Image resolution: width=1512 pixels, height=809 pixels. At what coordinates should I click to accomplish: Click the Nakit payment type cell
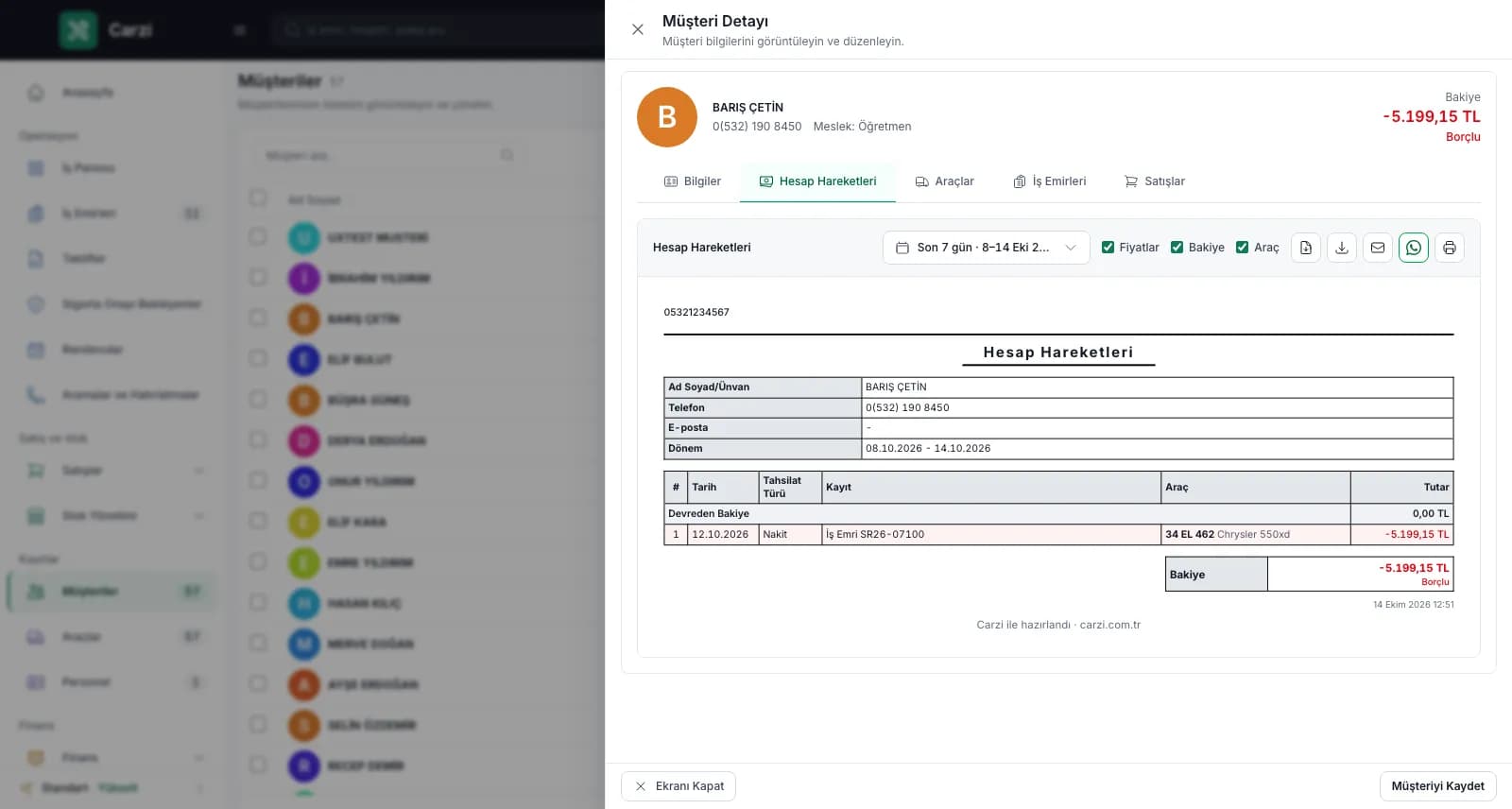click(790, 535)
